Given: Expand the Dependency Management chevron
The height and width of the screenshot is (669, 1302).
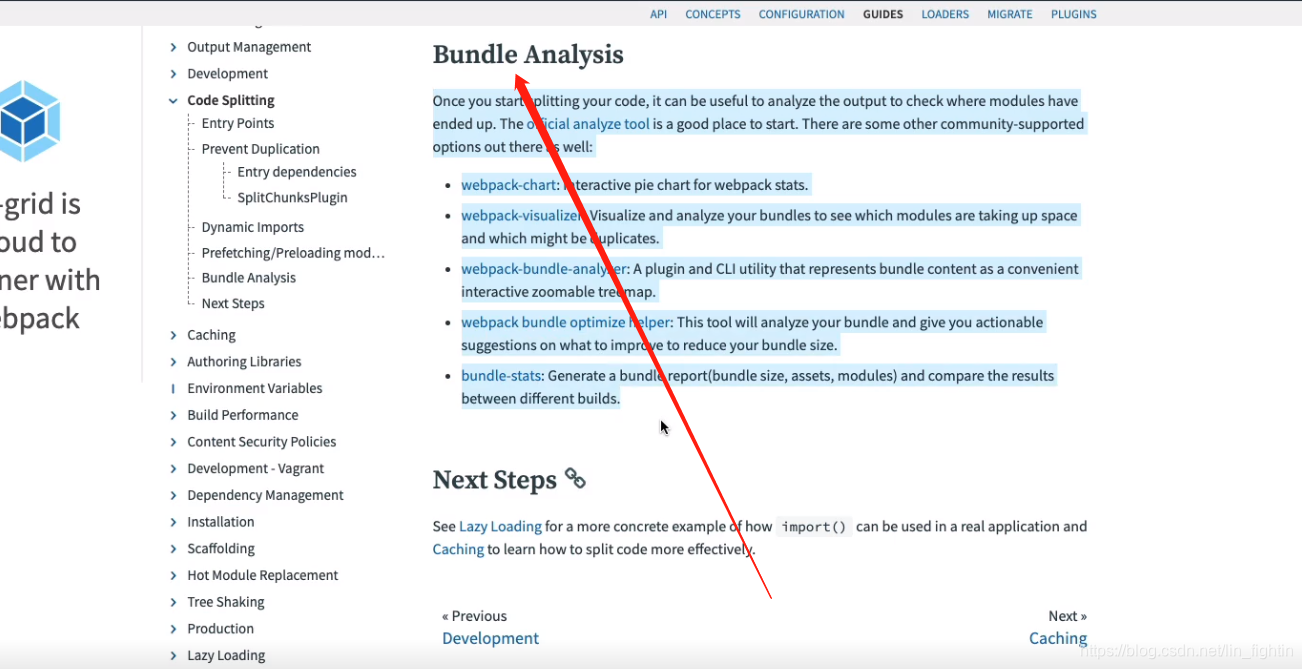Looking at the screenshot, I should point(173,495).
